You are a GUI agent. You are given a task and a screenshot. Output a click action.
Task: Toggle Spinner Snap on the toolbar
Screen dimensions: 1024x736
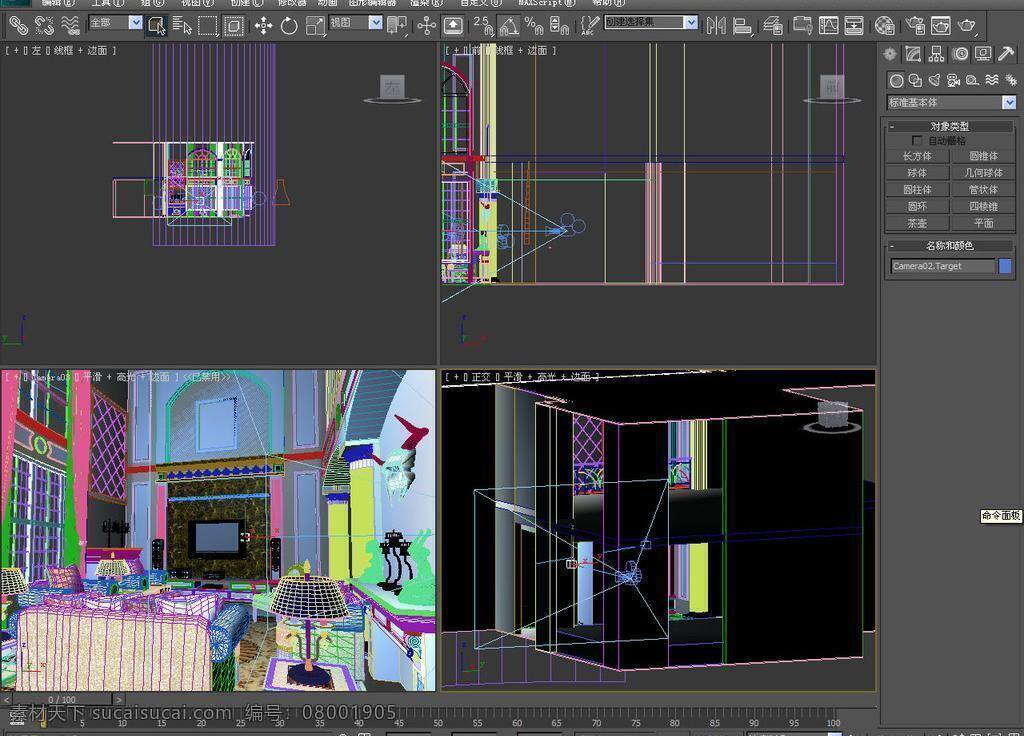(559, 25)
